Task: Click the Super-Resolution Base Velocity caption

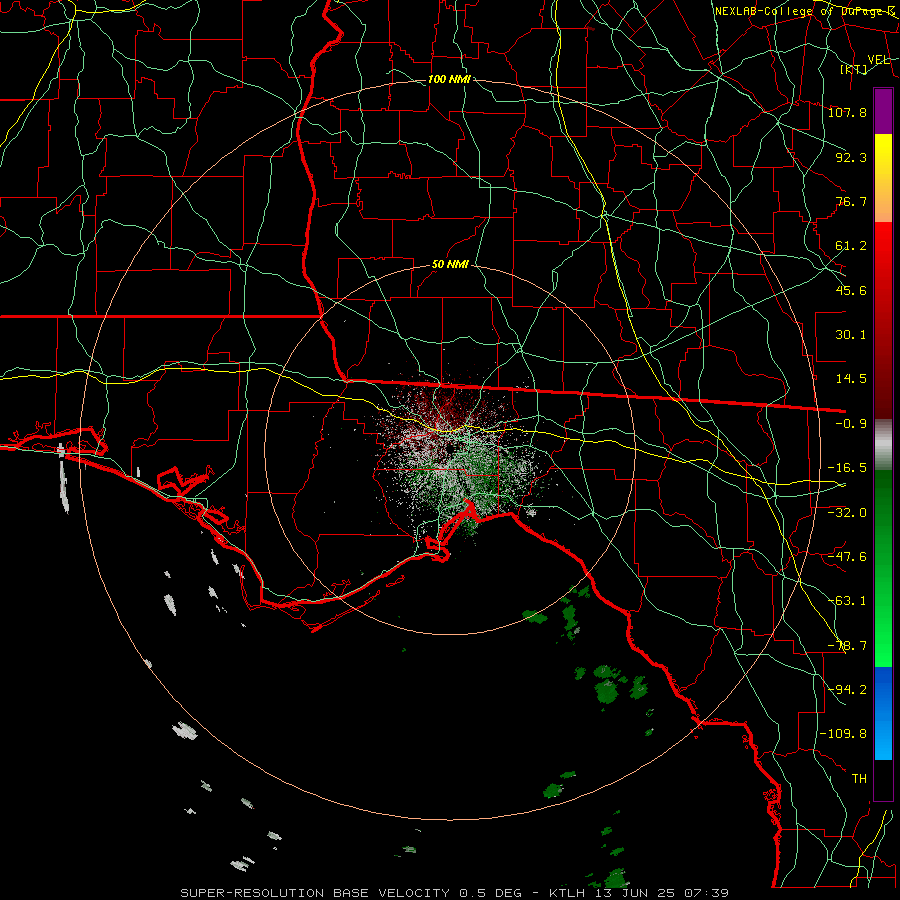Action: (x=455, y=893)
